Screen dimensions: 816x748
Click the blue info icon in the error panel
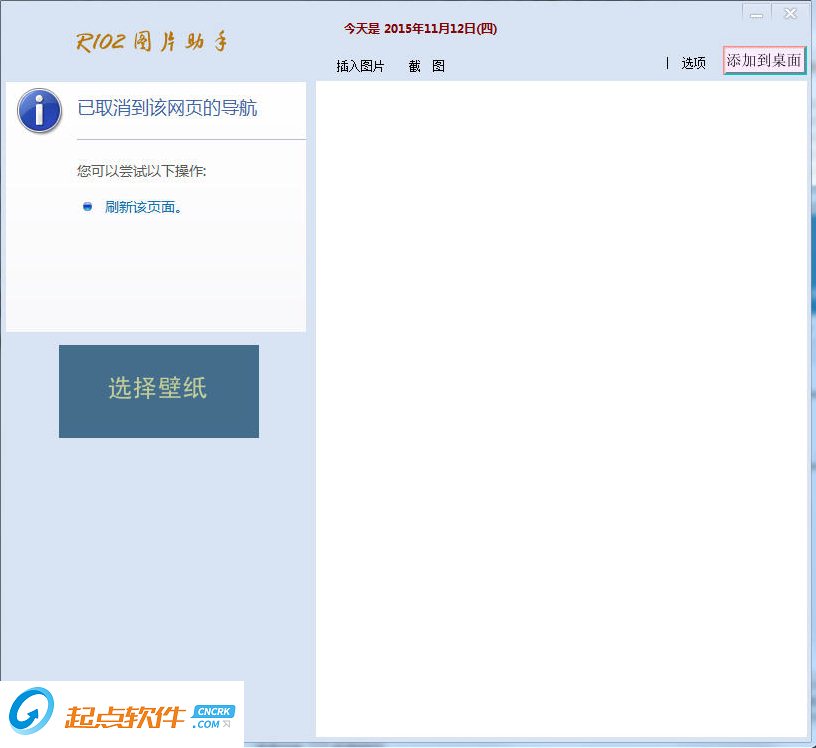[37, 111]
